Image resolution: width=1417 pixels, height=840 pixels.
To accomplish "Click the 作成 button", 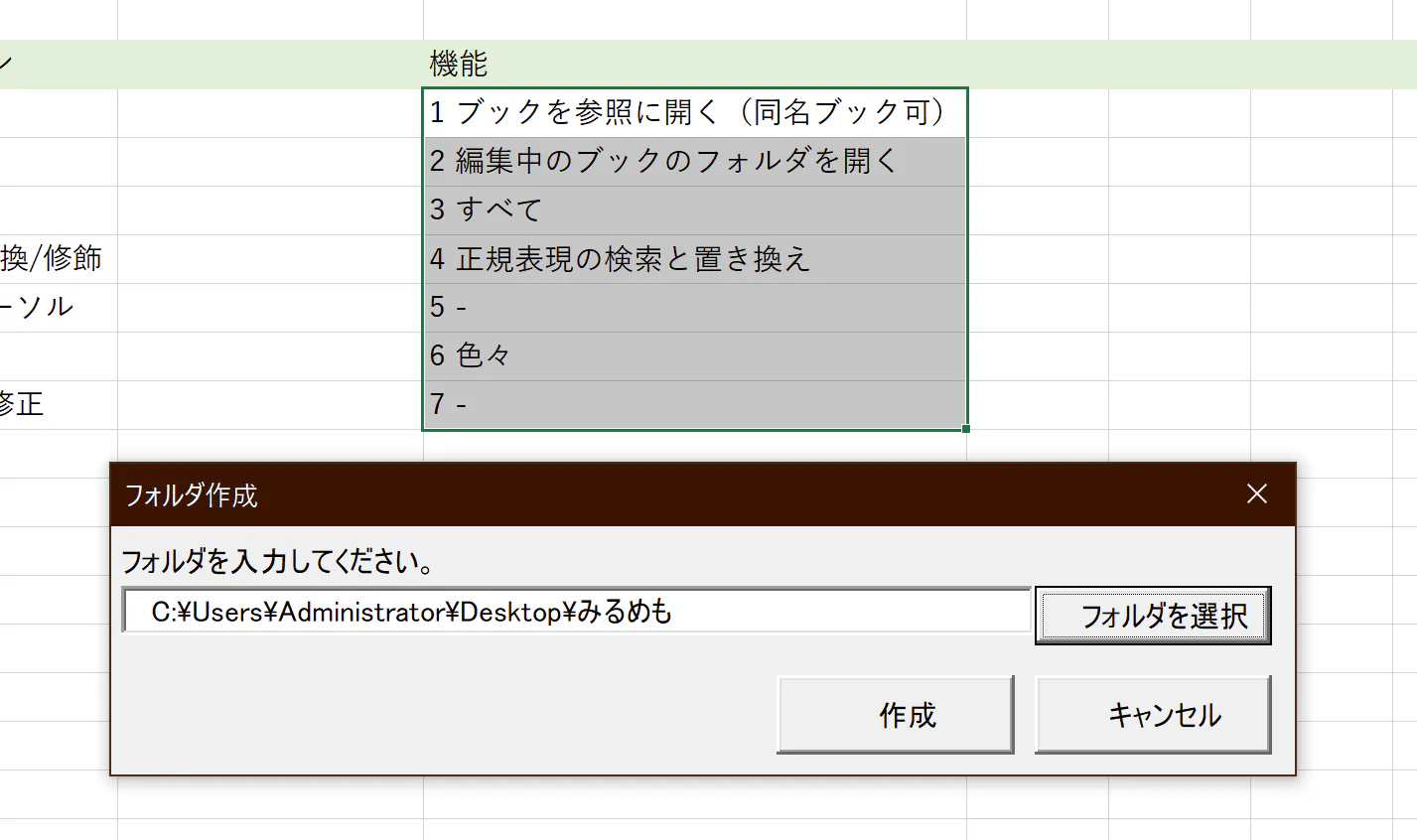I will point(895,715).
